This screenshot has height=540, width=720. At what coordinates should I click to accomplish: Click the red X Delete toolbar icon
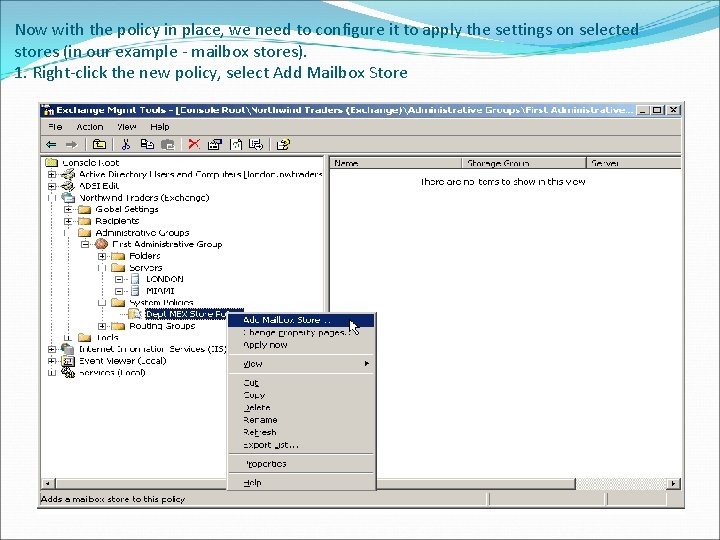tap(194, 145)
